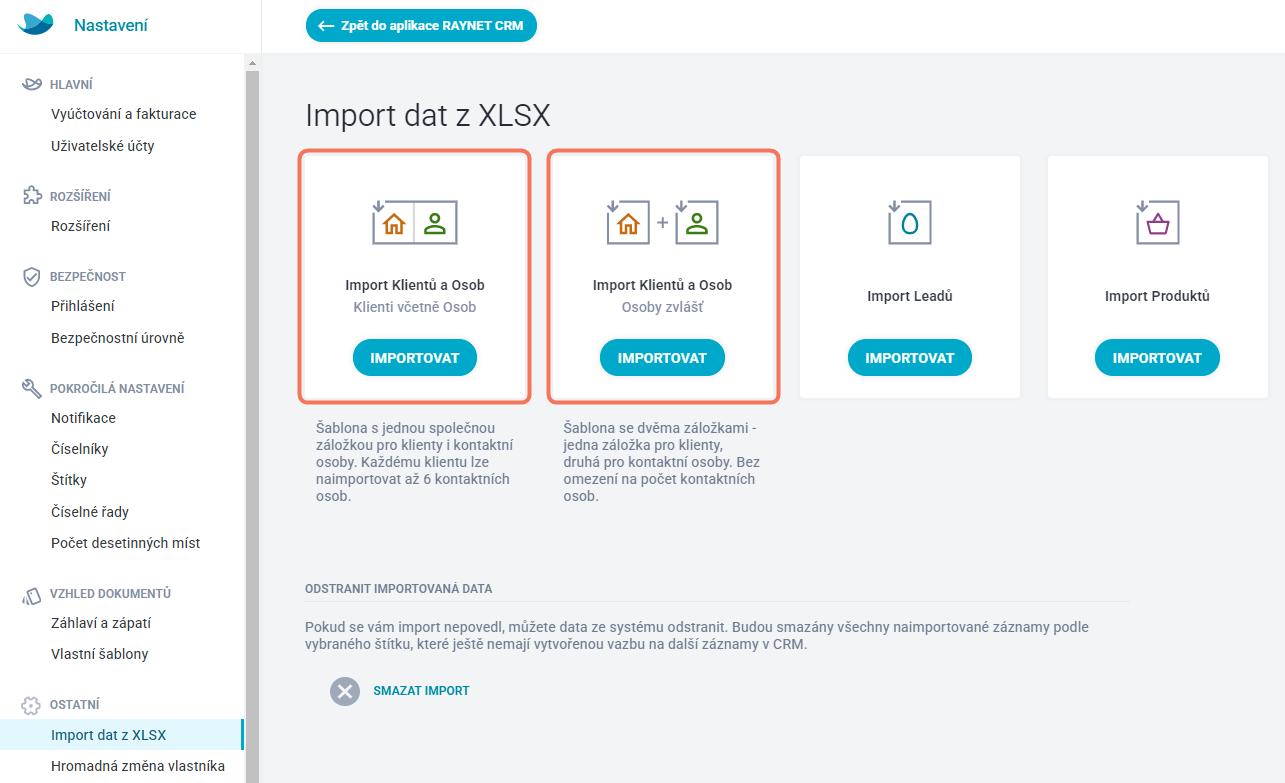Go back via Zpět do aplikace RAYNET CRM
The height and width of the screenshot is (783, 1285).
pyautogui.click(x=421, y=26)
